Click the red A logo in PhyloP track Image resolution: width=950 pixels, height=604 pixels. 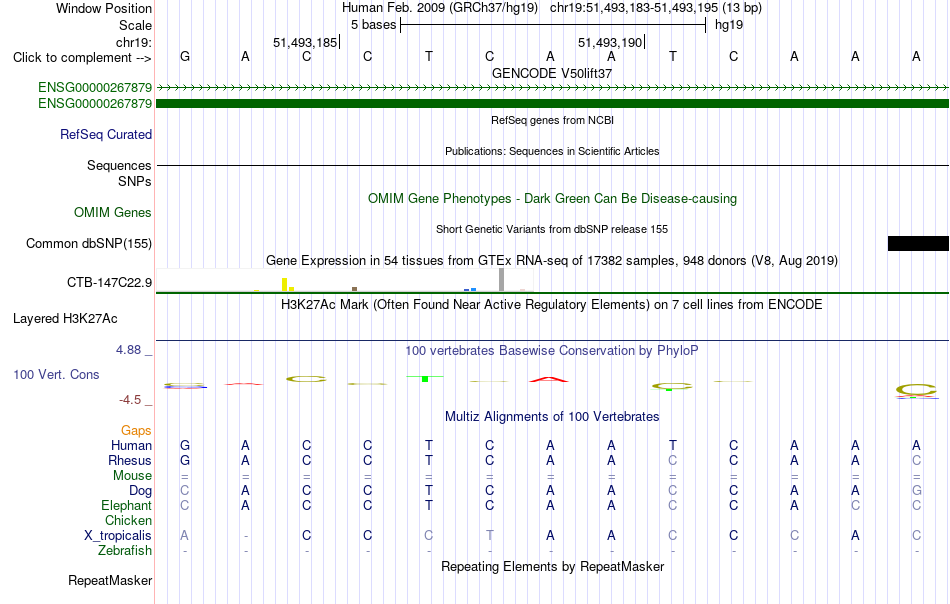(549, 379)
